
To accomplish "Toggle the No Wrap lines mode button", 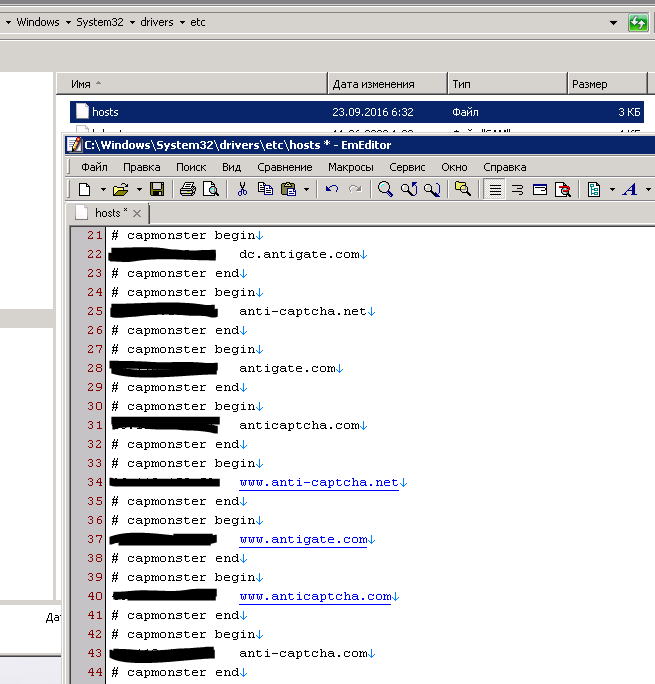I will click(495, 190).
